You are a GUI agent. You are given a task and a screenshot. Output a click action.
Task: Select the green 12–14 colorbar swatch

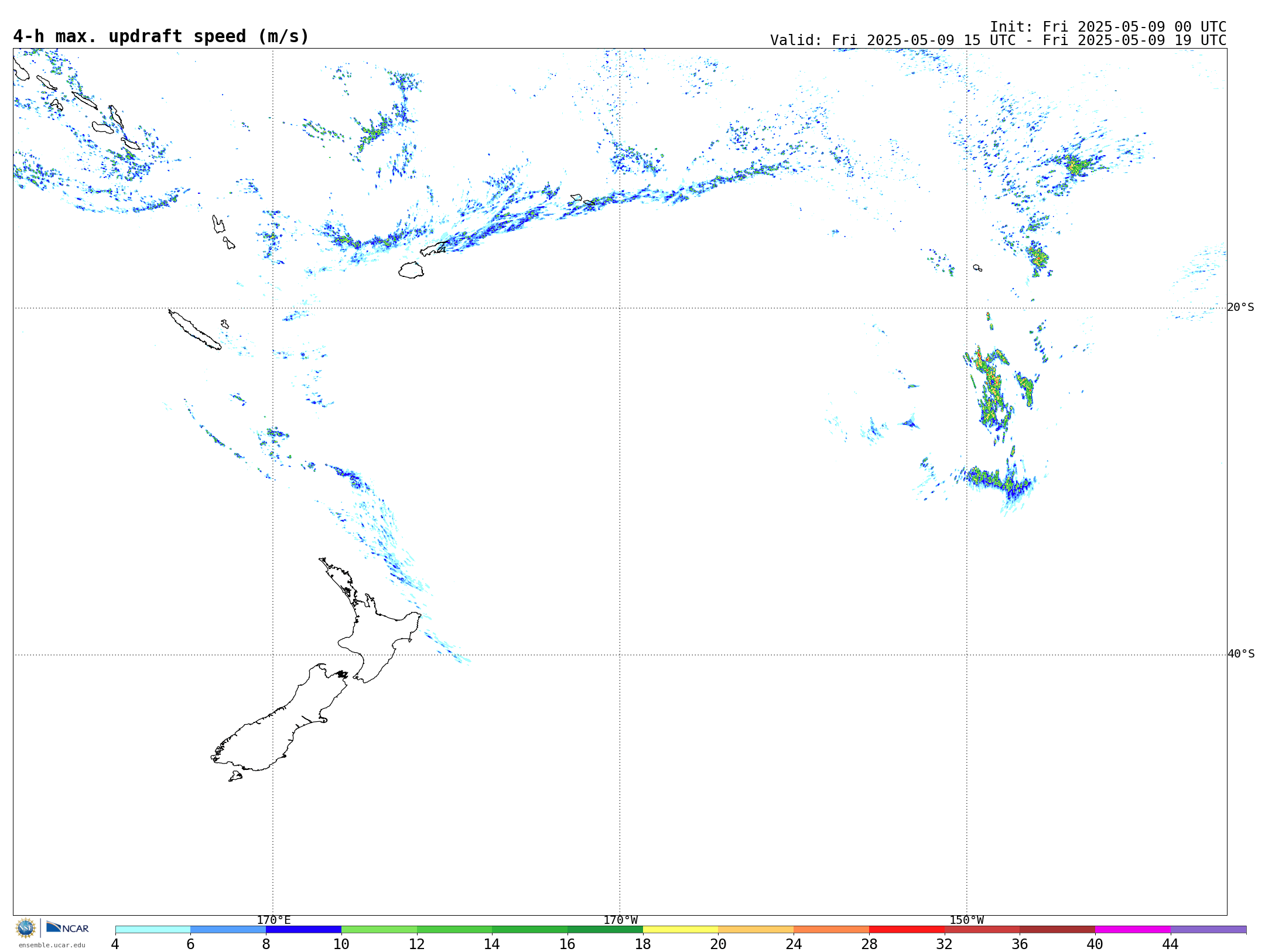coord(454,930)
